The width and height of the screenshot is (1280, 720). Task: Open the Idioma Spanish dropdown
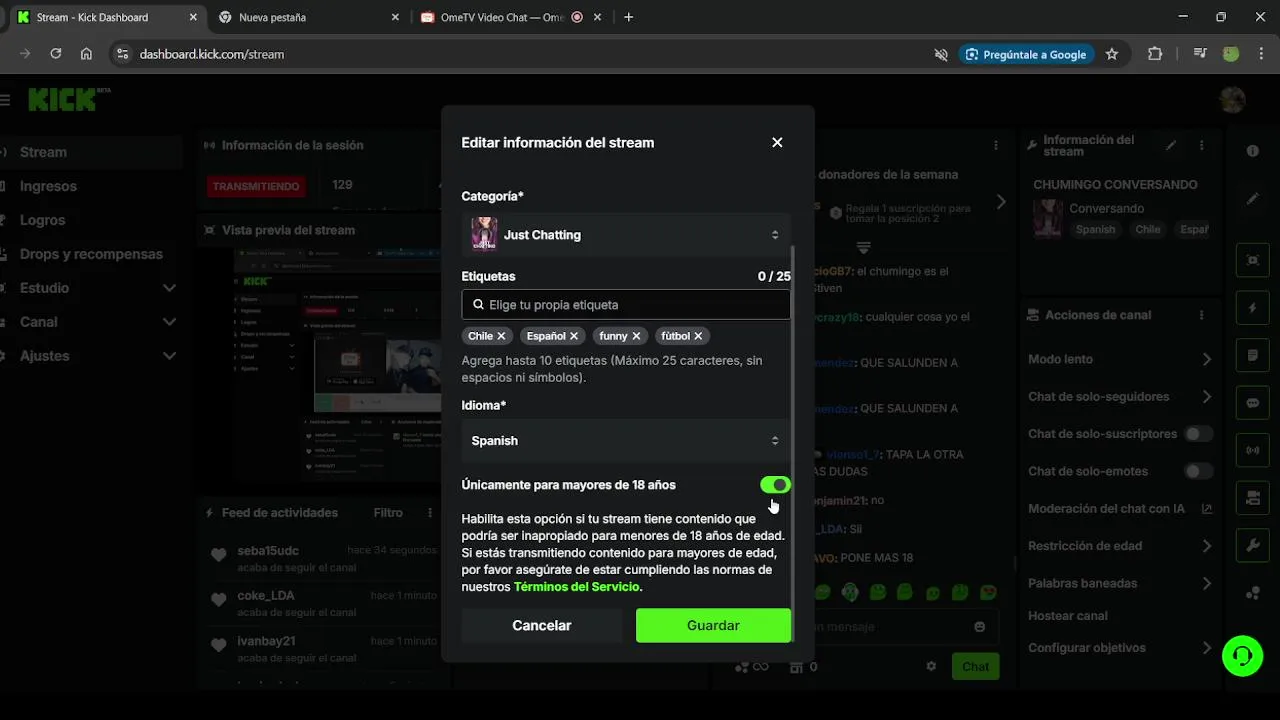626,441
